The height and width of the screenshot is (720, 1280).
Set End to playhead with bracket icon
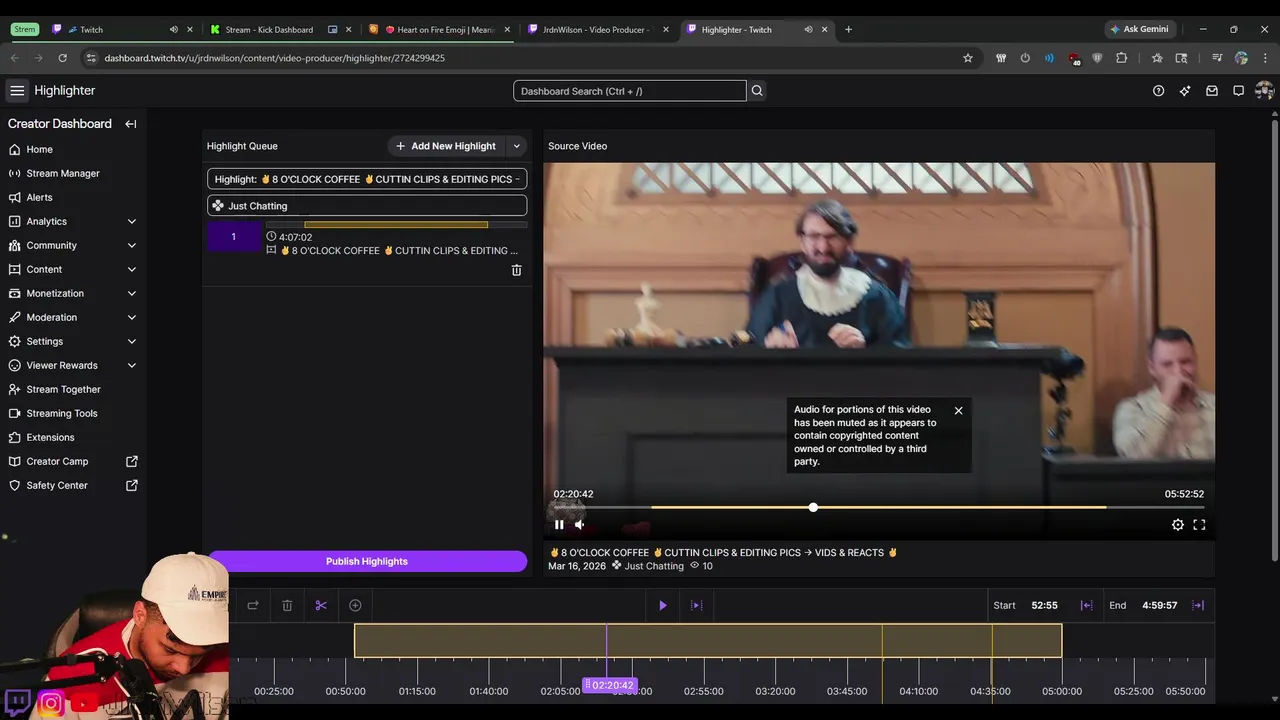[x=1198, y=605]
